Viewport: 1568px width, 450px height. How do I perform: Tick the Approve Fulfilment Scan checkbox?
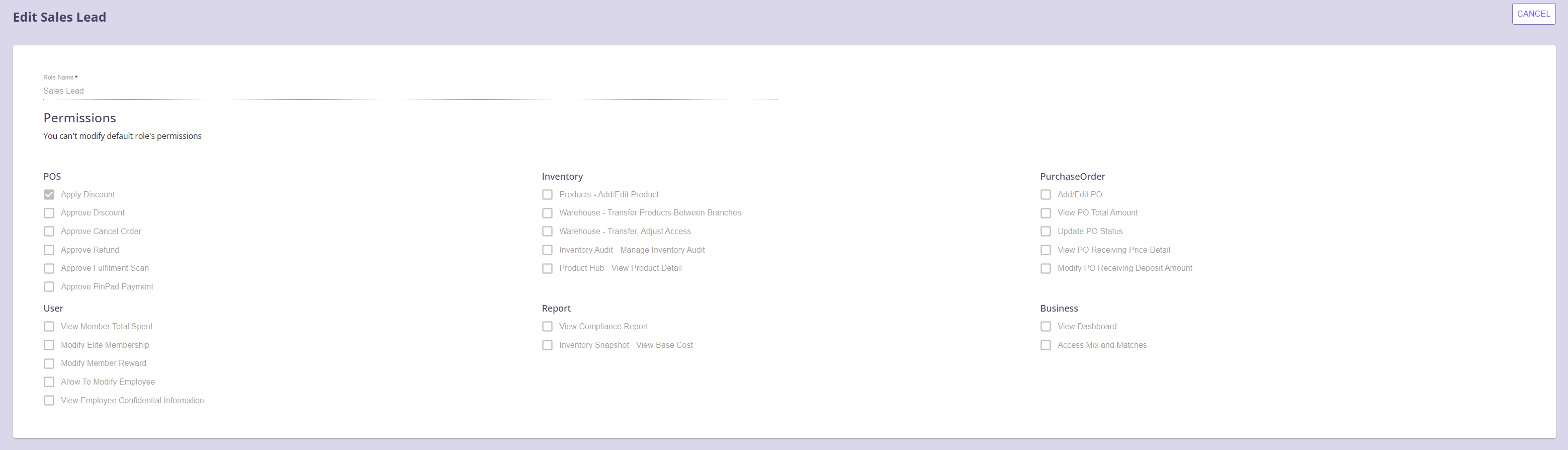point(49,268)
